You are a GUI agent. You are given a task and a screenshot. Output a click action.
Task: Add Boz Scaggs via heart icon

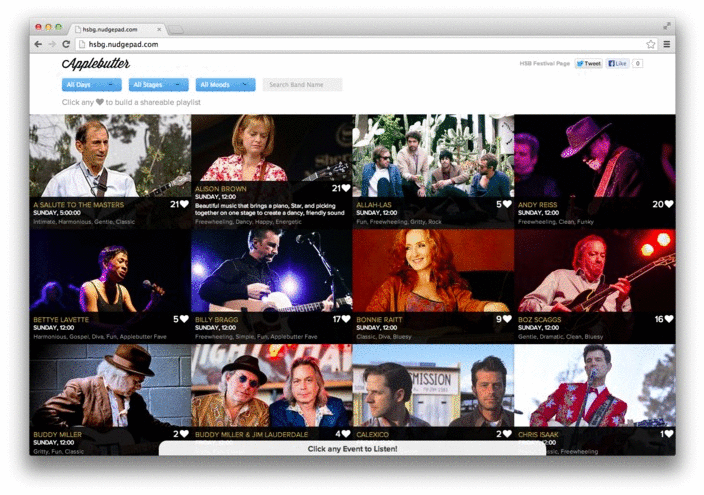[669, 319]
